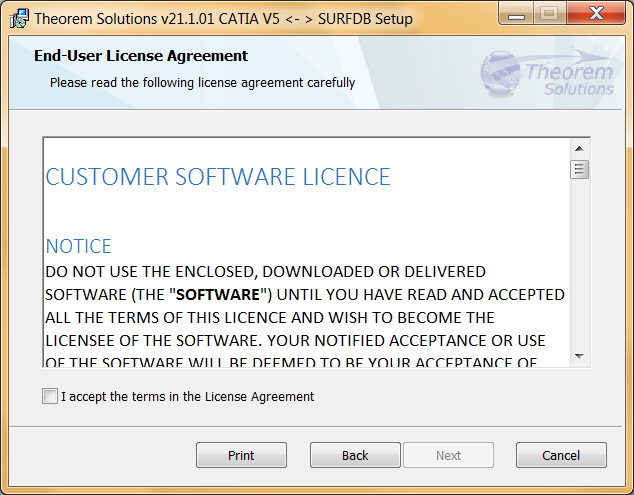Click the license text scroll down arrow

[579, 356]
